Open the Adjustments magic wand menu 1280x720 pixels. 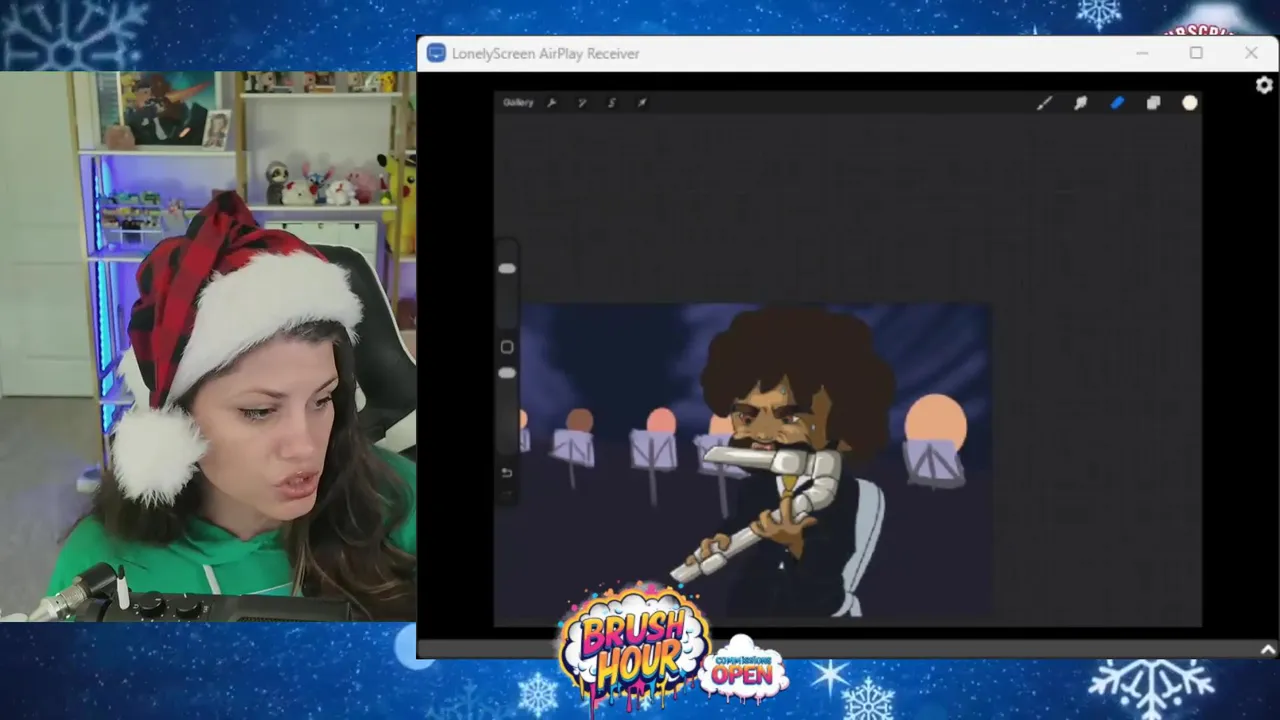coord(581,102)
